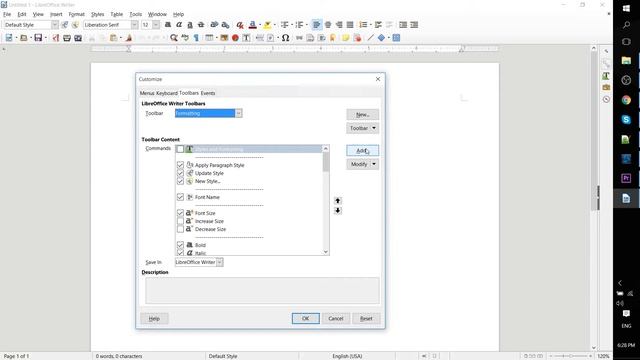Enable the Increase Size command checkbox
The width and height of the screenshot is (640, 360).
click(x=180, y=221)
